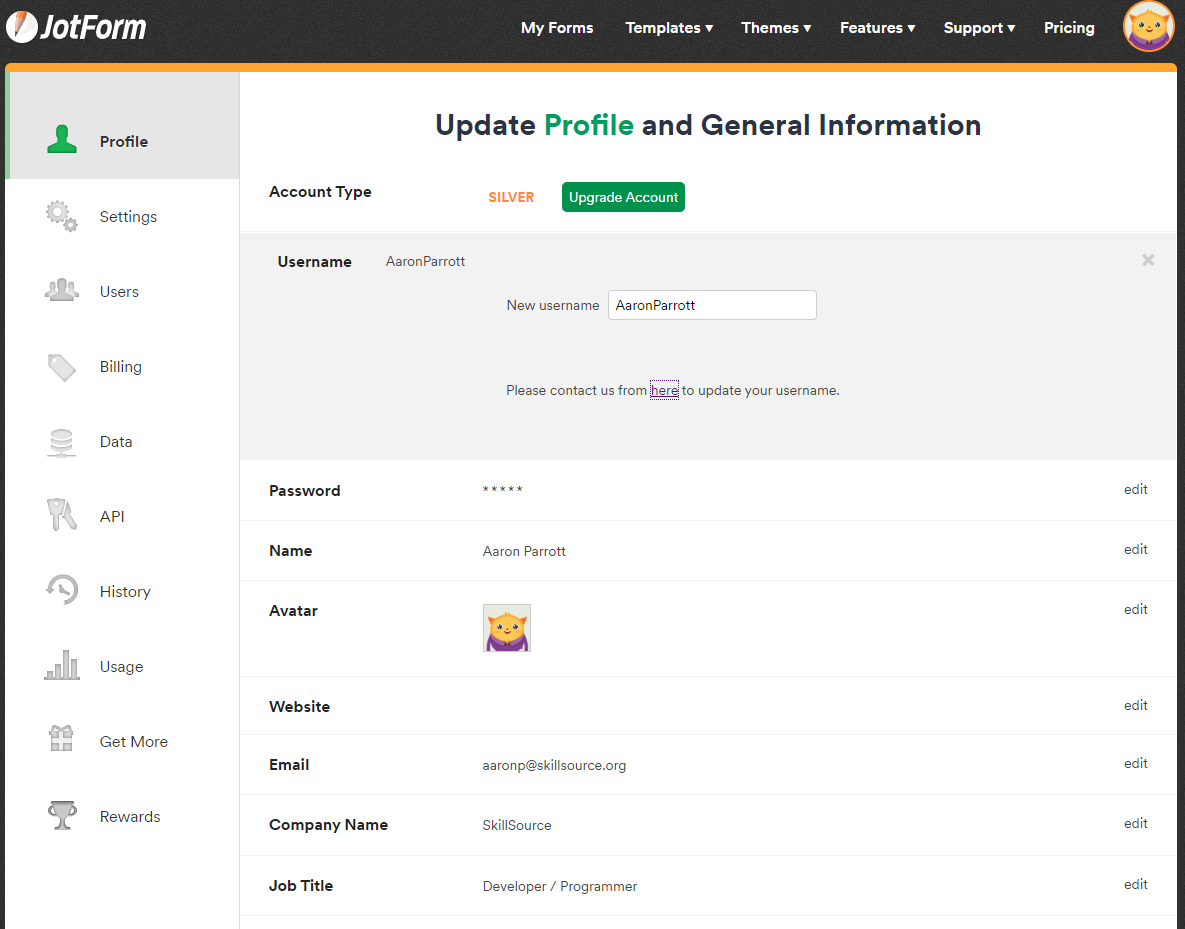Viewport: 1185px width, 929px height.
Task: Click the Upgrade Account button
Action: click(623, 197)
